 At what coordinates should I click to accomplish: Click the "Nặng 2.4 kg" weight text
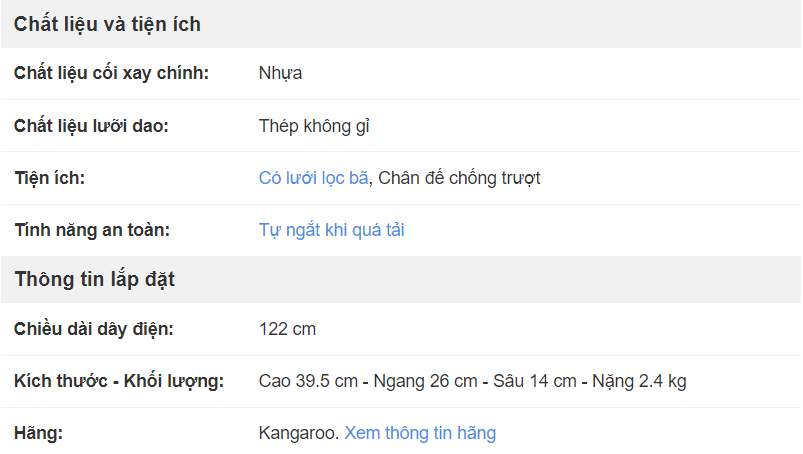coord(639,381)
